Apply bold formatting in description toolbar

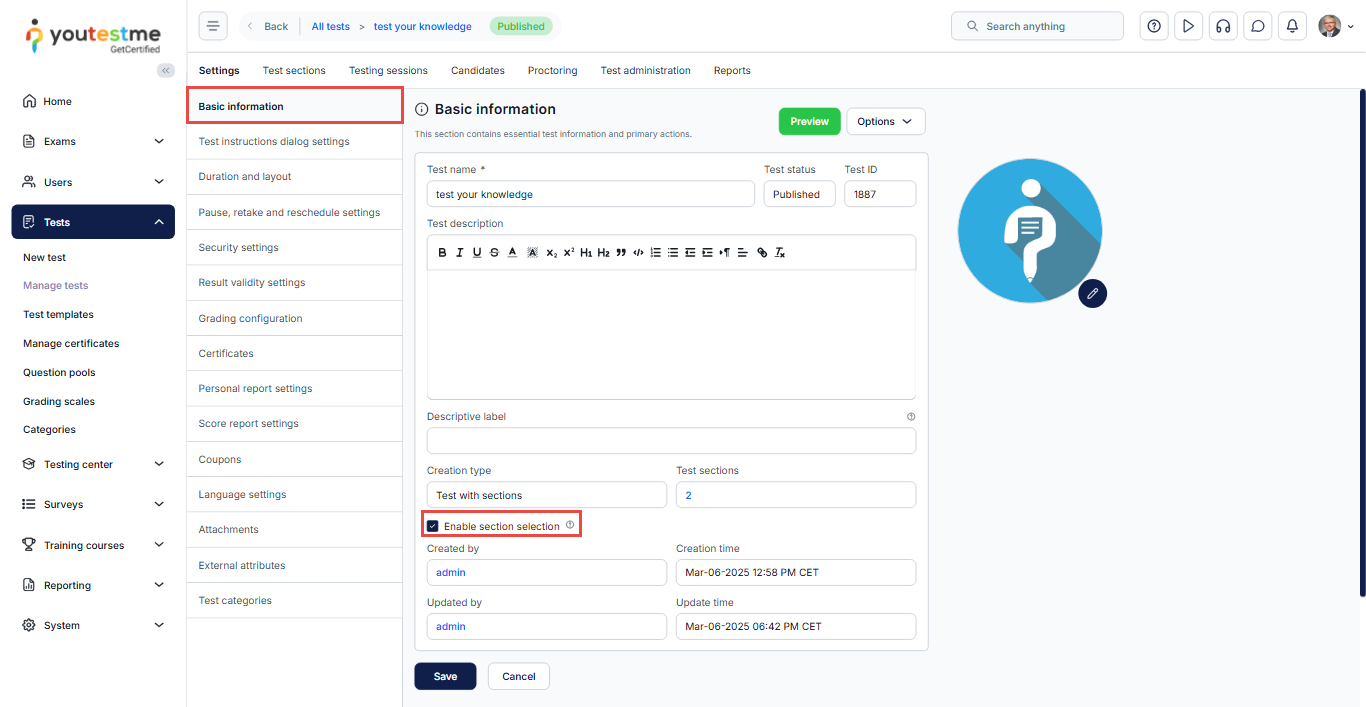(x=442, y=253)
